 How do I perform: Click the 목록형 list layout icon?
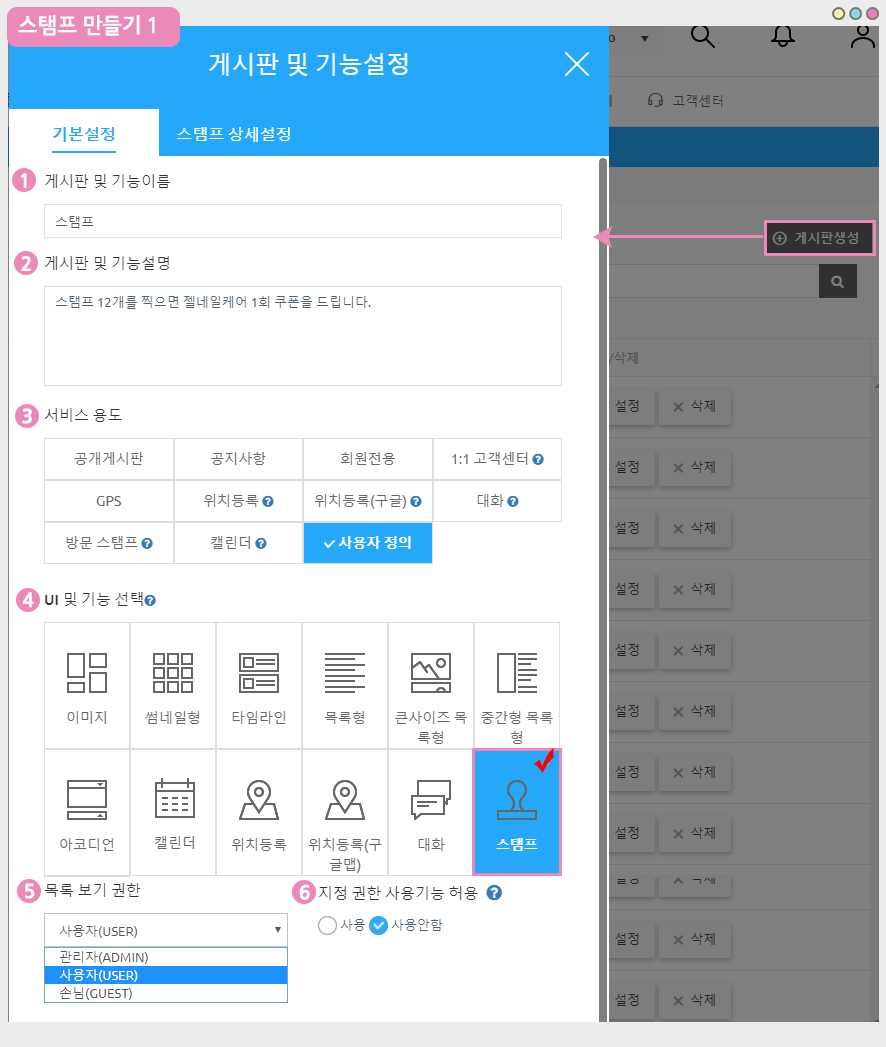tap(345, 685)
